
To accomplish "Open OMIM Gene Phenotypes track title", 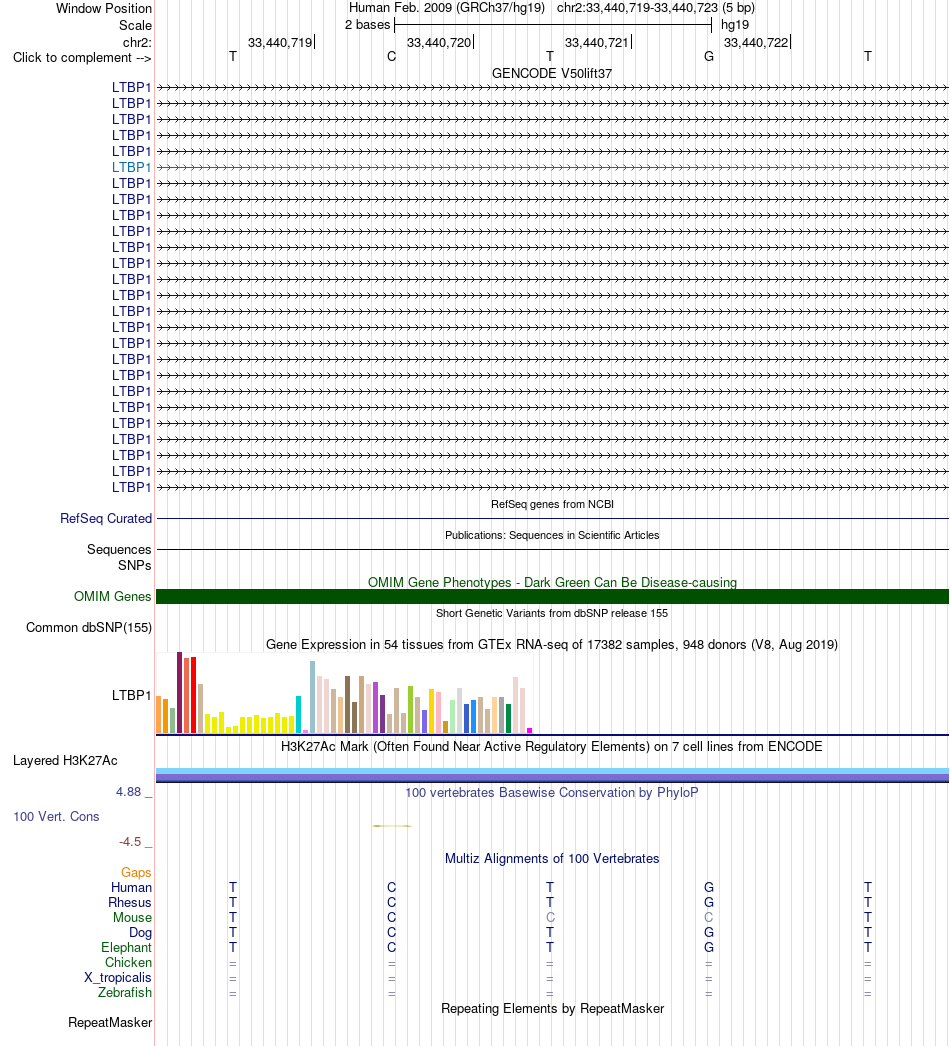I will click(552, 582).
